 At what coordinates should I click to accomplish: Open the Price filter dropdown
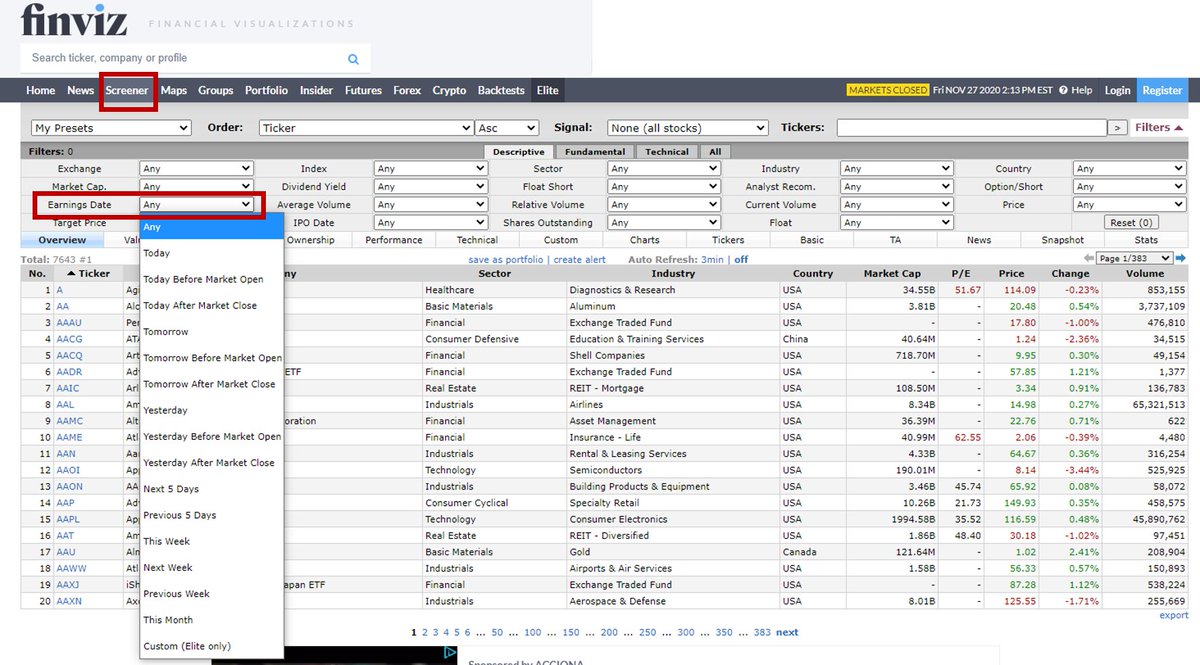click(x=1129, y=204)
